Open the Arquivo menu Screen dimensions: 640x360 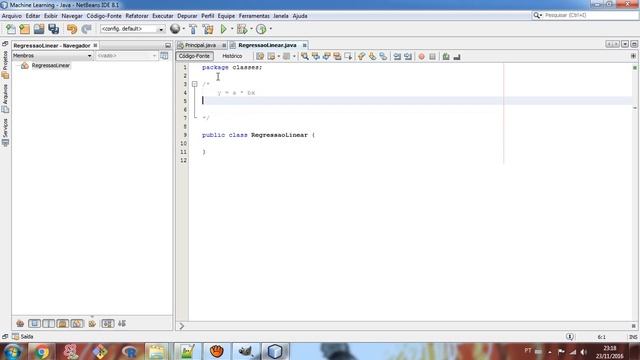[x=11, y=16]
